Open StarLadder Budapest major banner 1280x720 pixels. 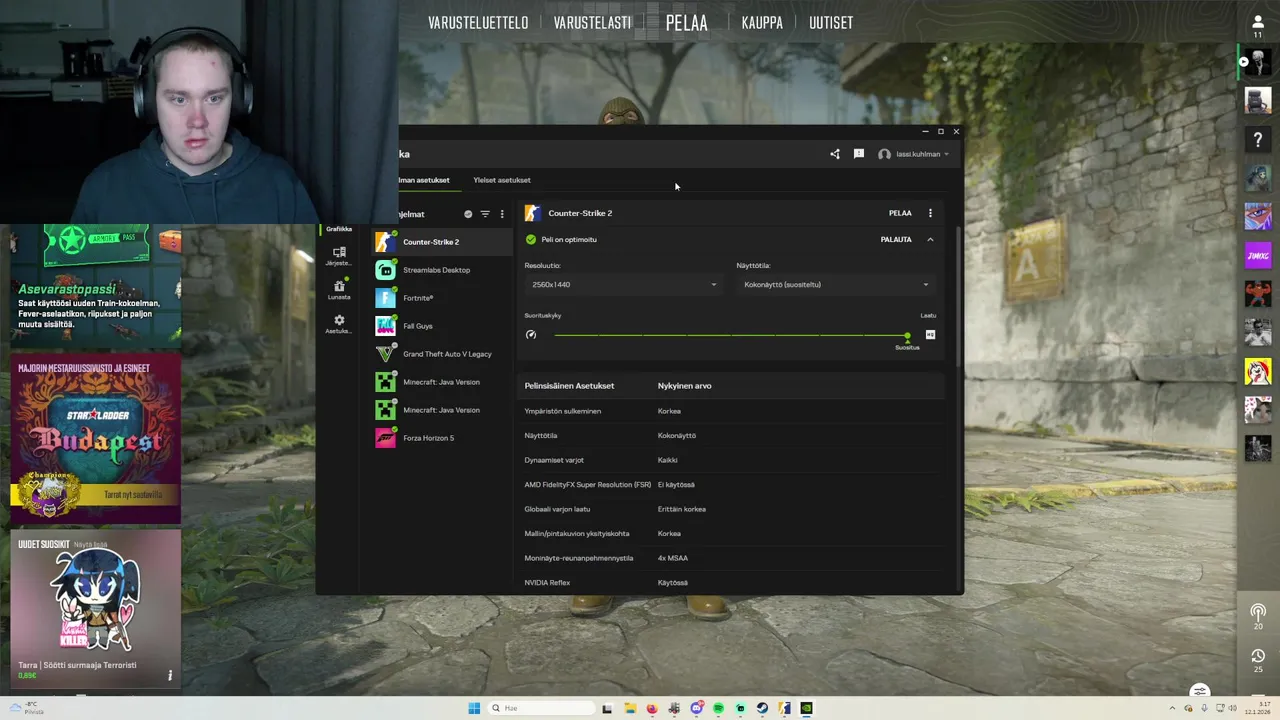[96, 439]
